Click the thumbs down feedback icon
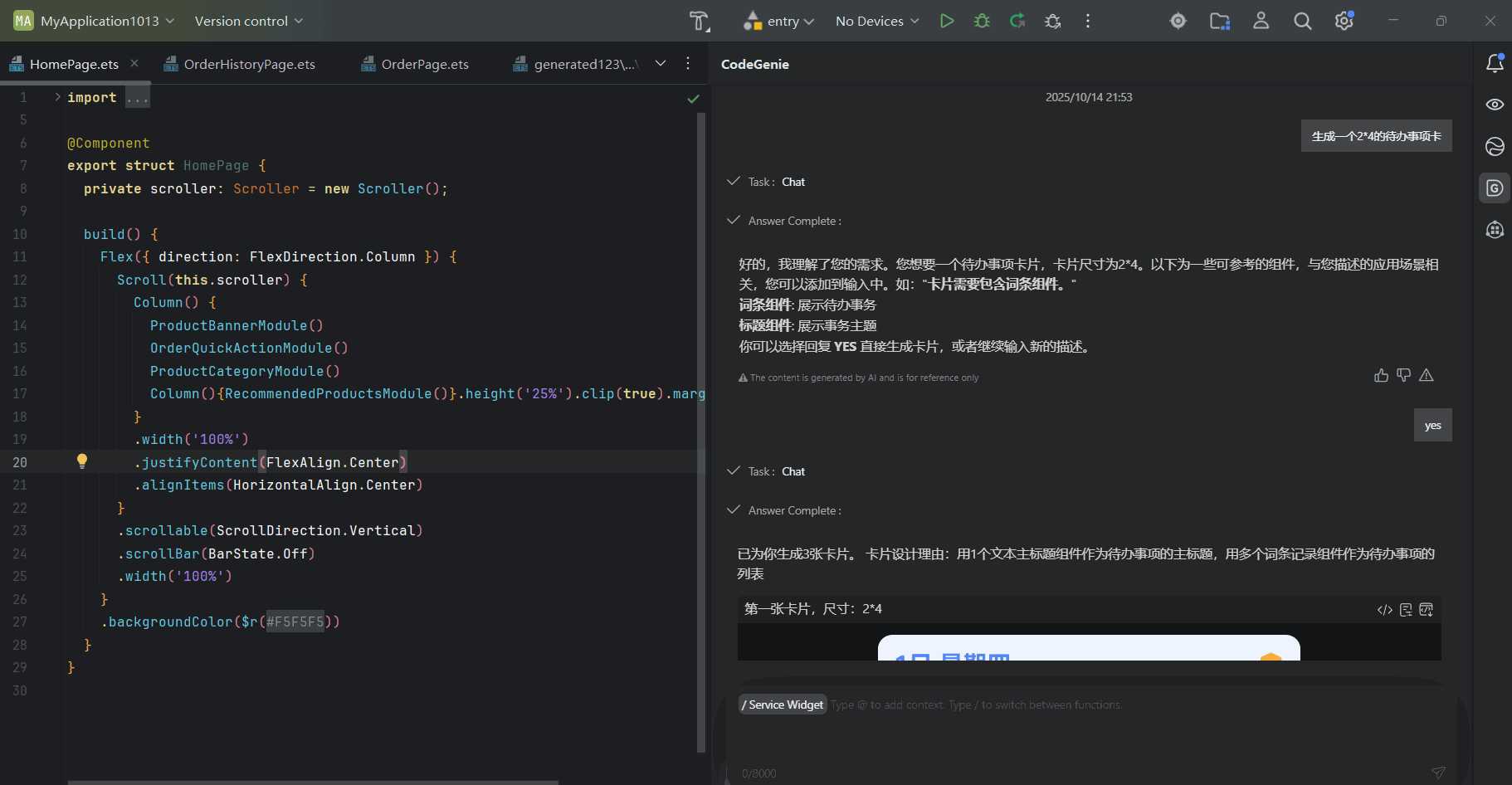1512x785 pixels. click(1403, 376)
